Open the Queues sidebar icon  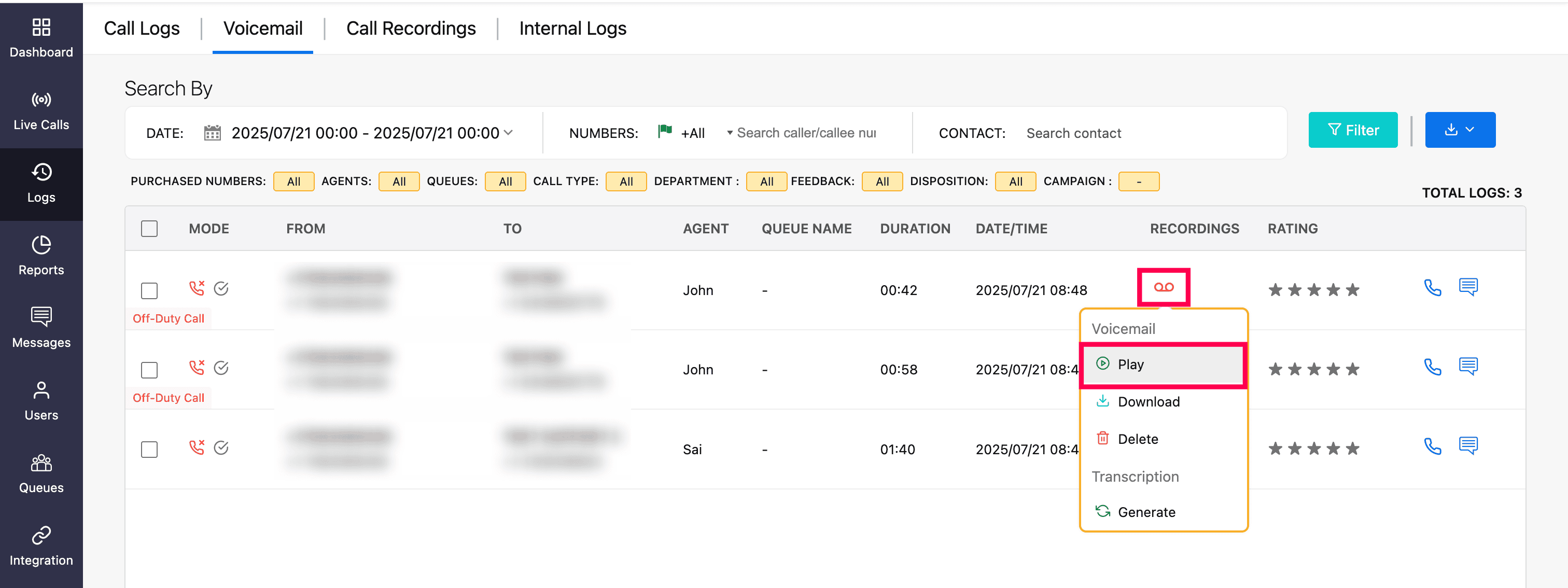tap(41, 463)
